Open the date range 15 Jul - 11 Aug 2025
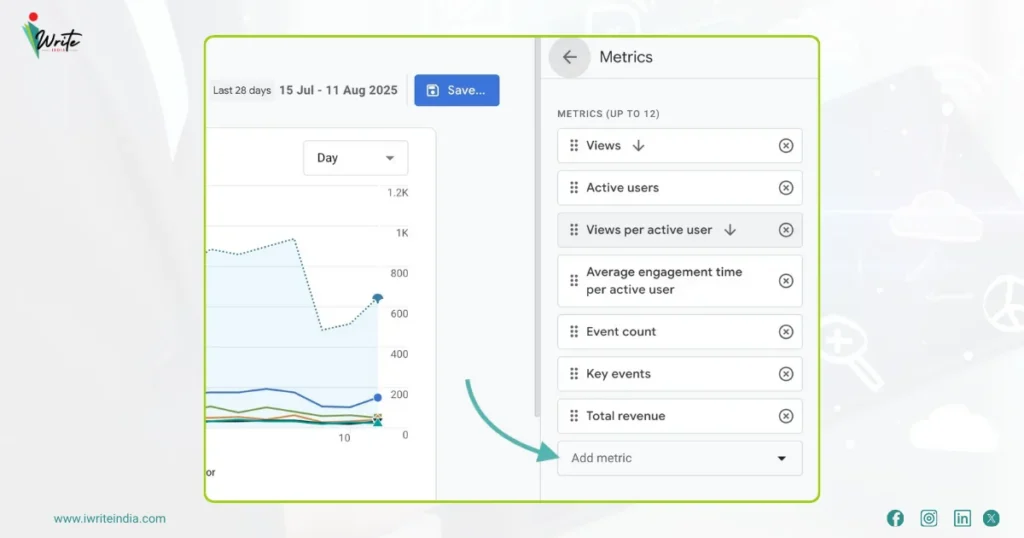Screen dimensions: 1024x538 tap(338, 90)
